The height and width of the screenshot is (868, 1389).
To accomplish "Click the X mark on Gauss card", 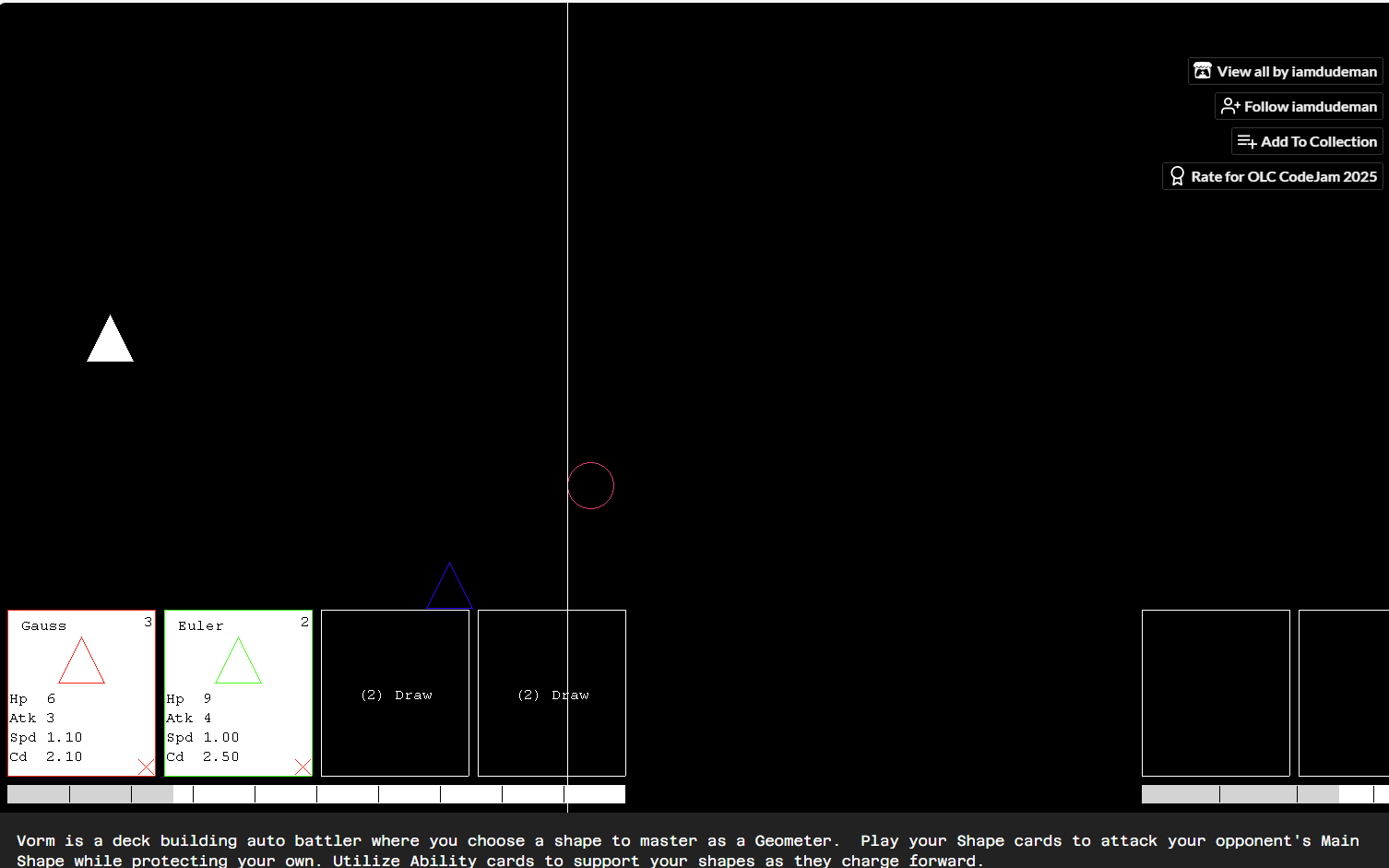I will click(146, 767).
